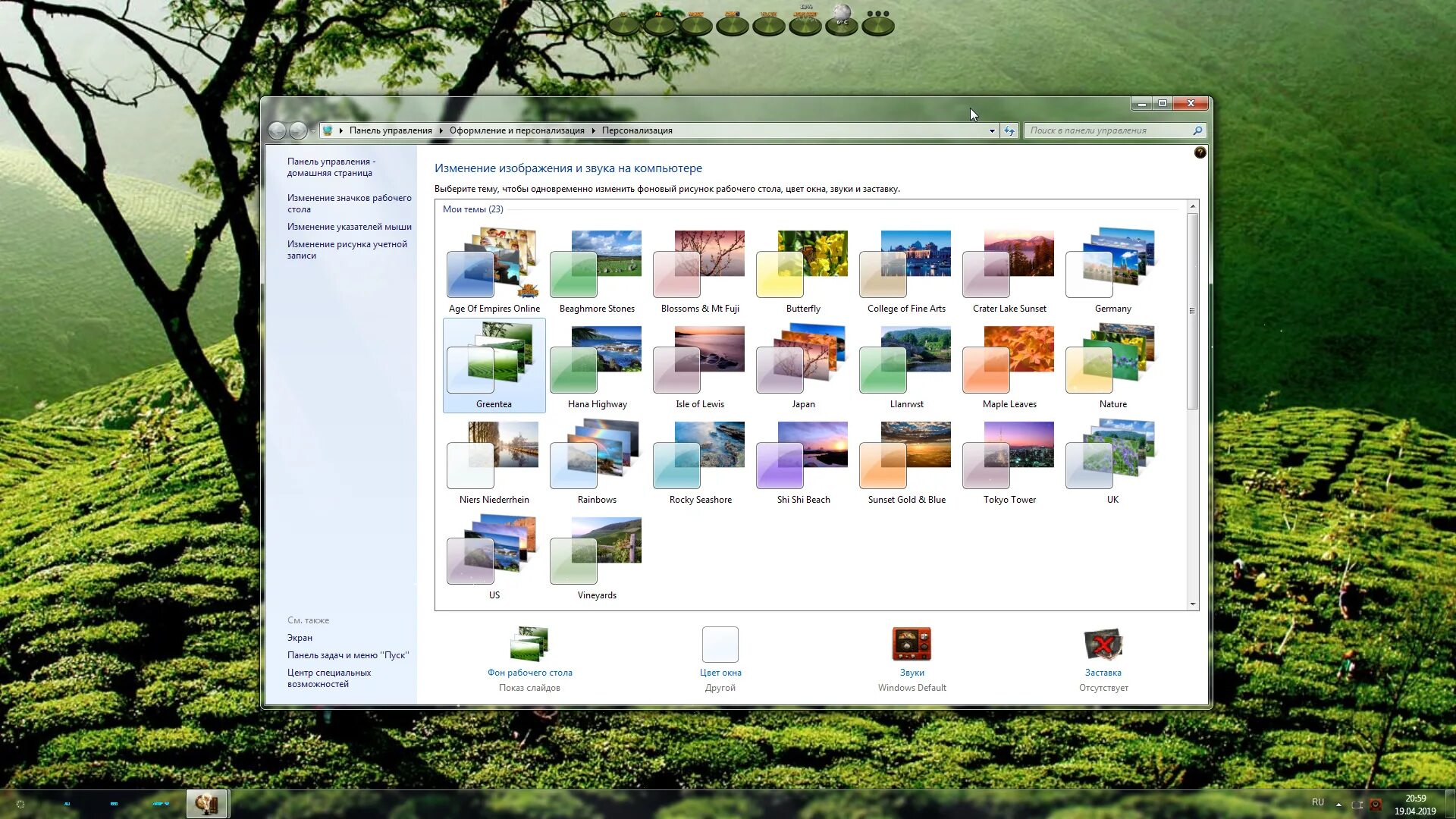Click the Back navigation arrow
This screenshot has width=1456, height=819.
277,130
